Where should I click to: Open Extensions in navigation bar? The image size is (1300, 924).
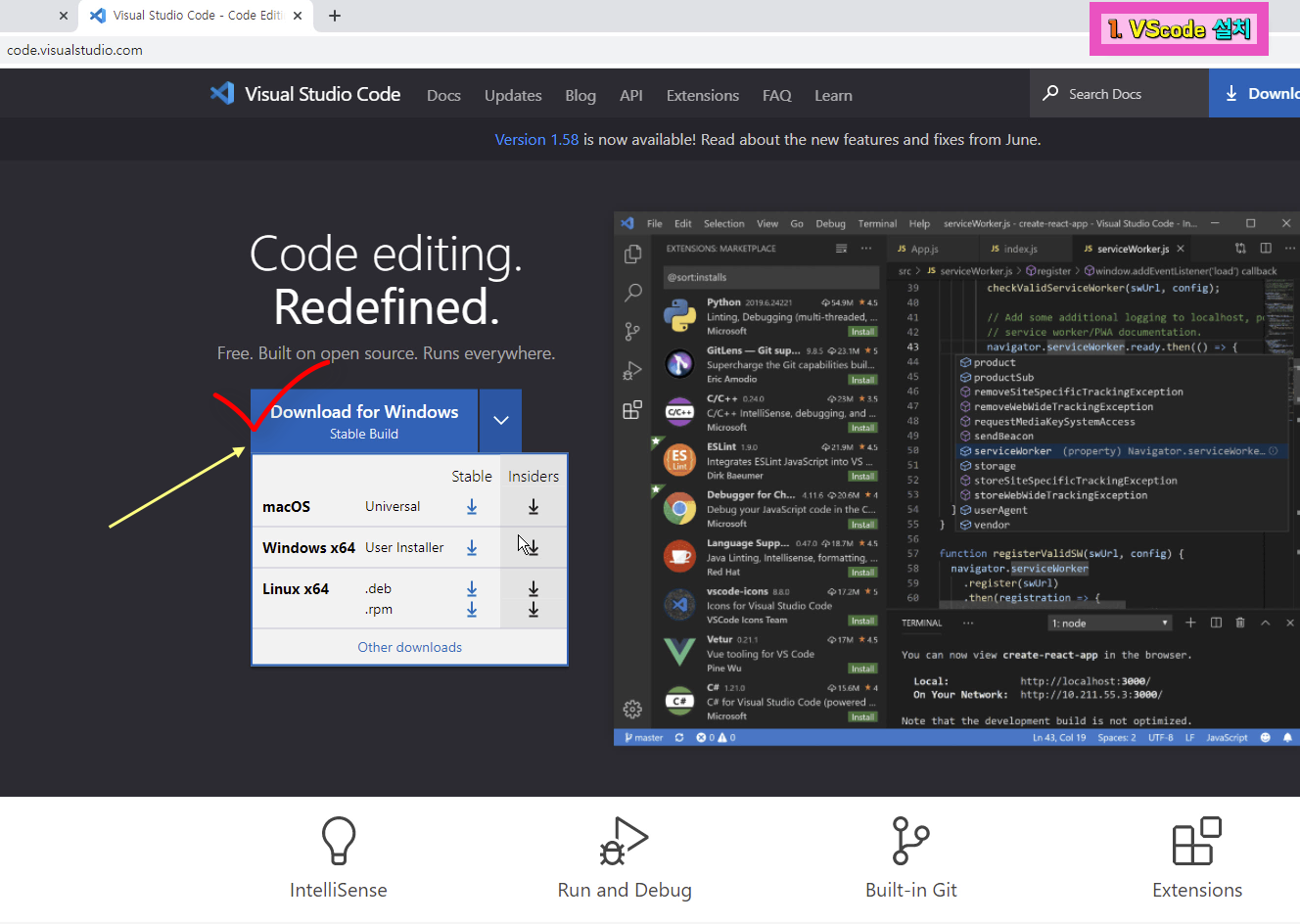tap(703, 95)
